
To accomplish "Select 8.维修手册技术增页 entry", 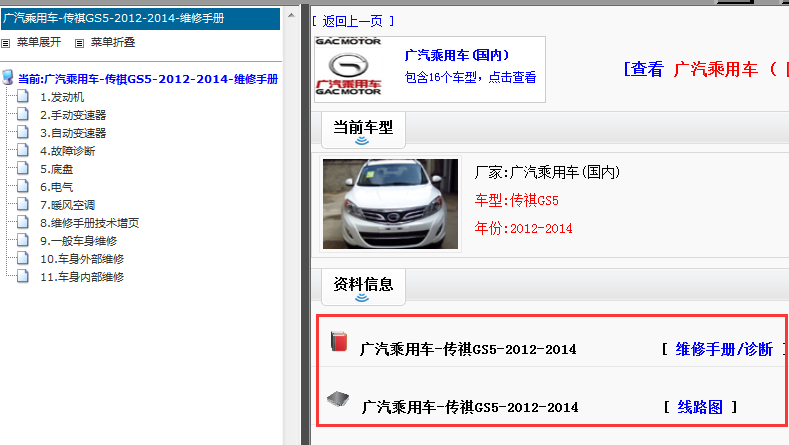I will (90, 223).
